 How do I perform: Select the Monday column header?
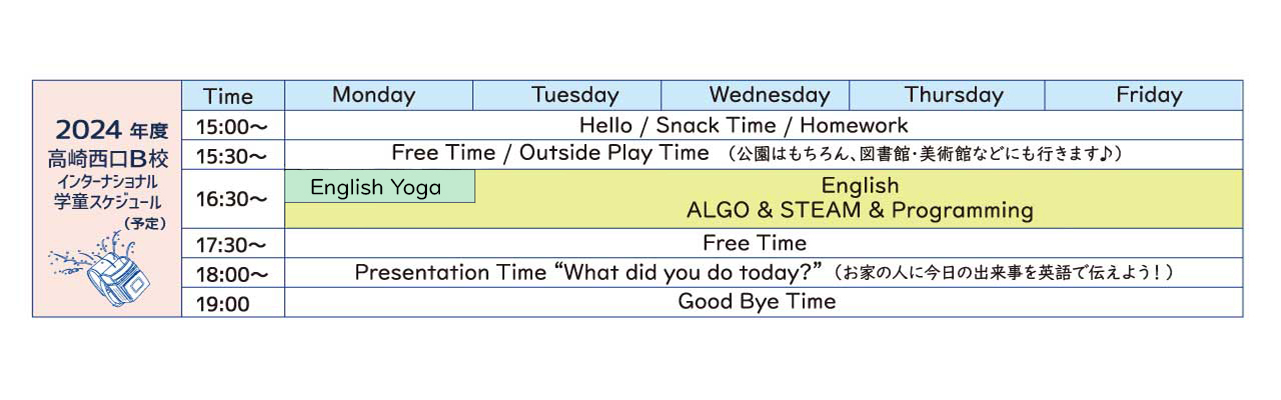[x=374, y=96]
